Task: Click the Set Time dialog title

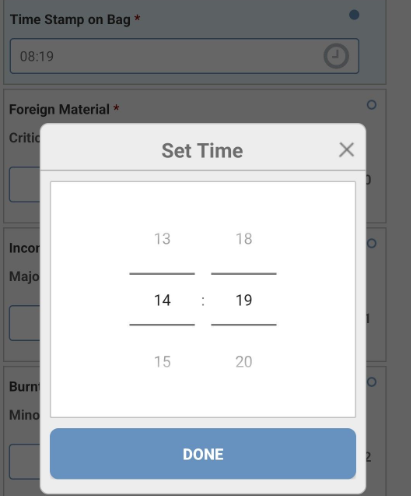Action: click(202, 151)
